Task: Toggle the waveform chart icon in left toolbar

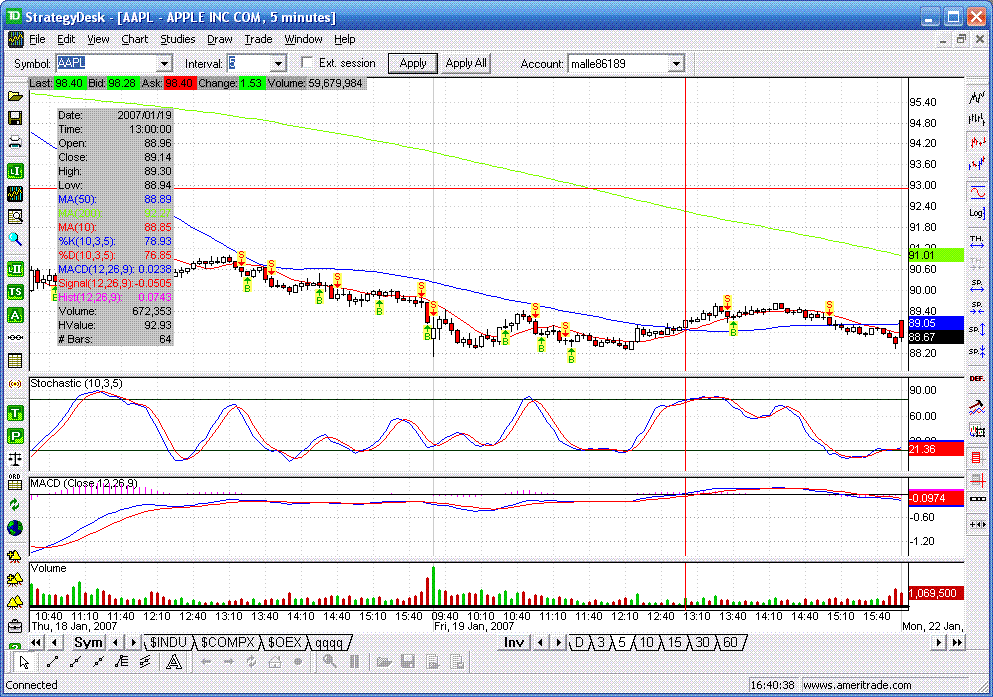Action: point(15,194)
